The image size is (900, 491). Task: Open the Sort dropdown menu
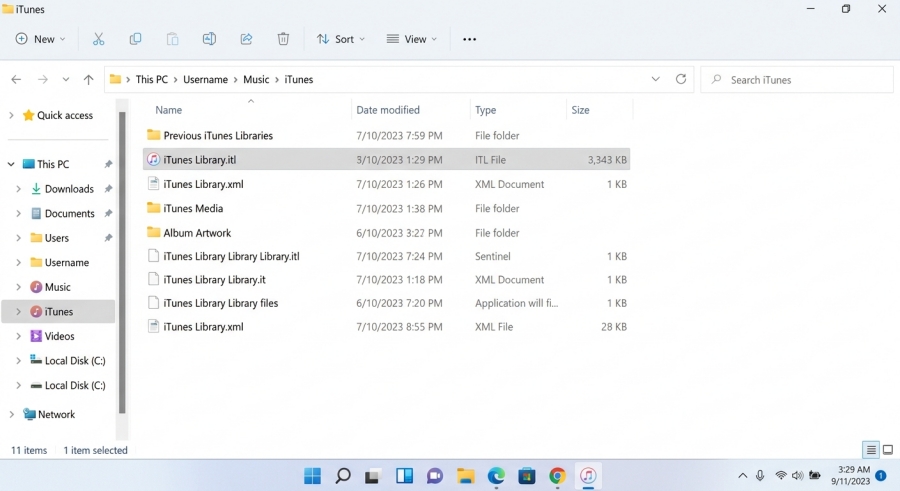pos(340,39)
